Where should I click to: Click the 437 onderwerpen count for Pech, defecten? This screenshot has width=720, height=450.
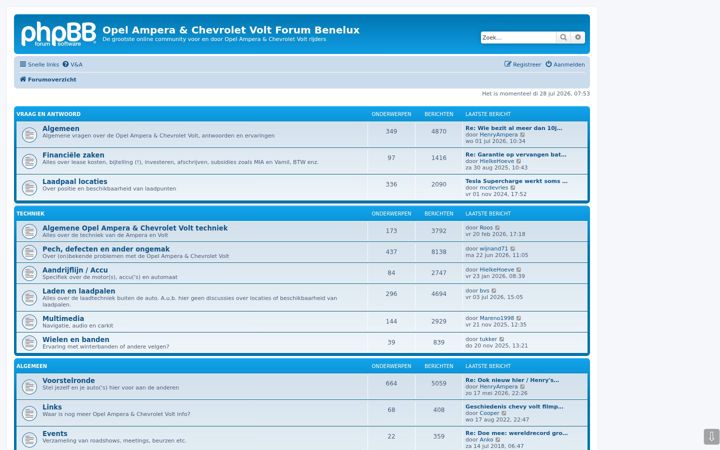(x=391, y=252)
